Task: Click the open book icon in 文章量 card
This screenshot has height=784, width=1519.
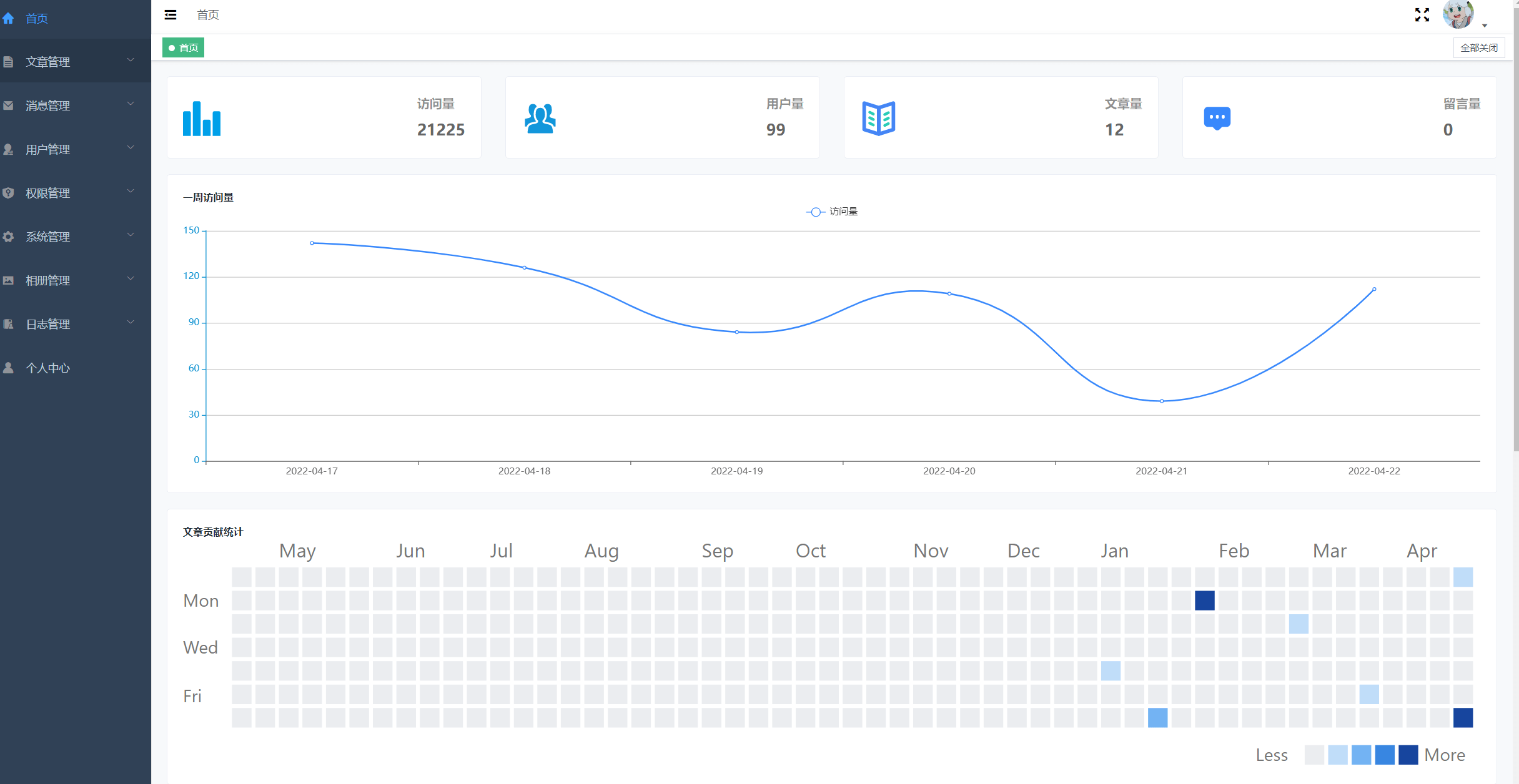Action: tap(879, 118)
